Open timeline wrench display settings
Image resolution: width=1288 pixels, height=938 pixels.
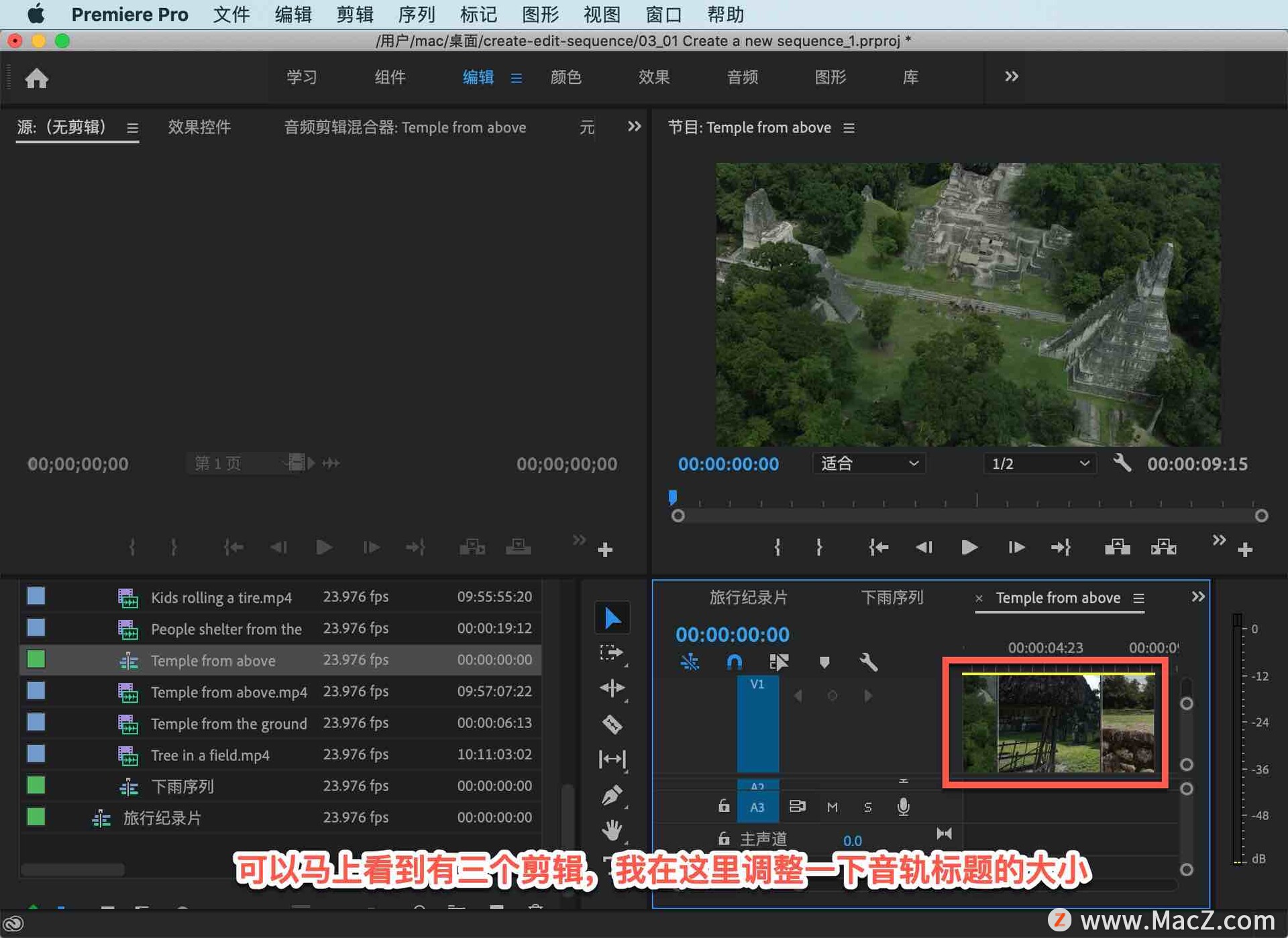coord(868,662)
